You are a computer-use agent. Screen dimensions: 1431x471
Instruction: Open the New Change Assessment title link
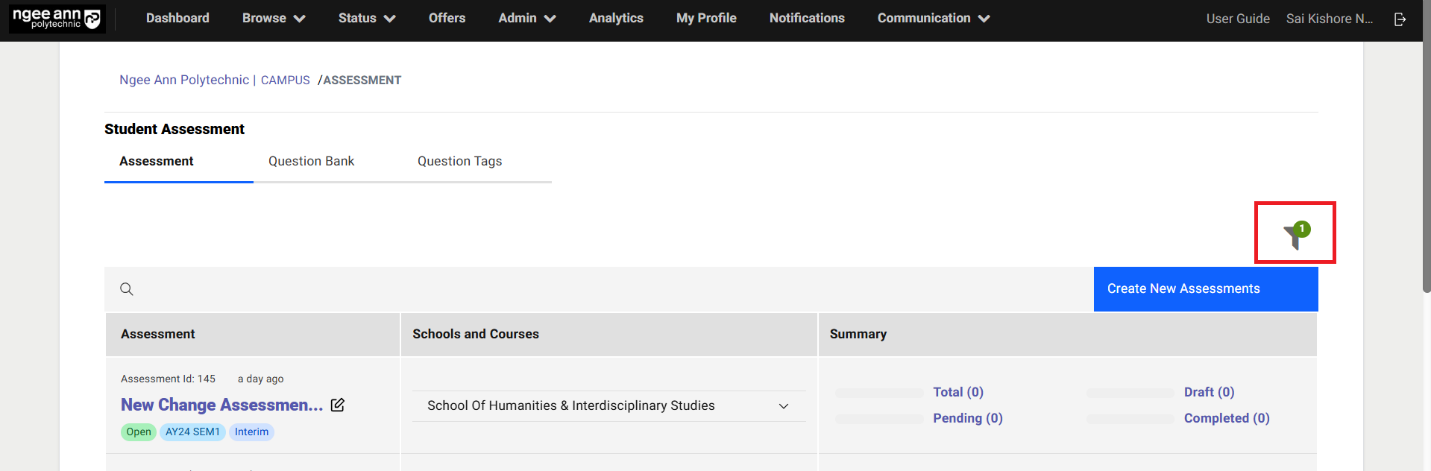(x=221, y=405)
